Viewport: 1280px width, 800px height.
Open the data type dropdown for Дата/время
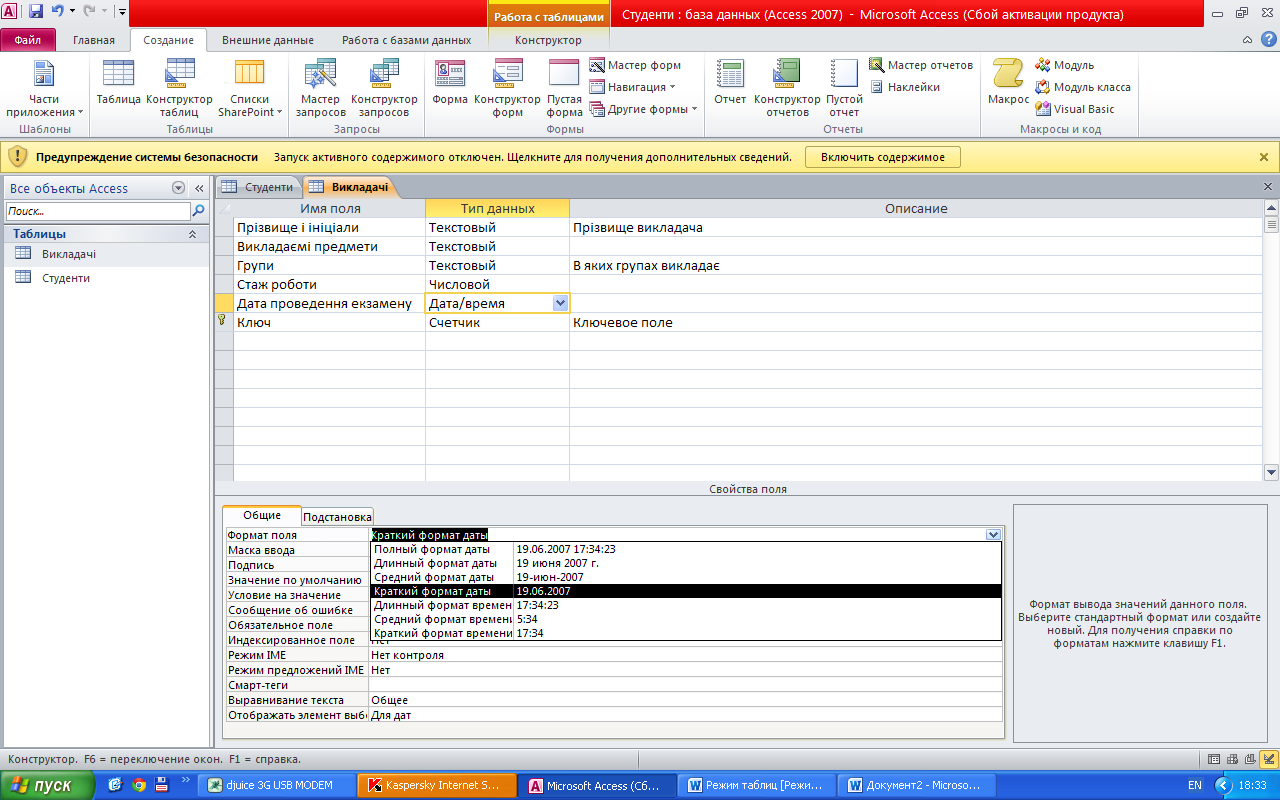pos(560,303)
